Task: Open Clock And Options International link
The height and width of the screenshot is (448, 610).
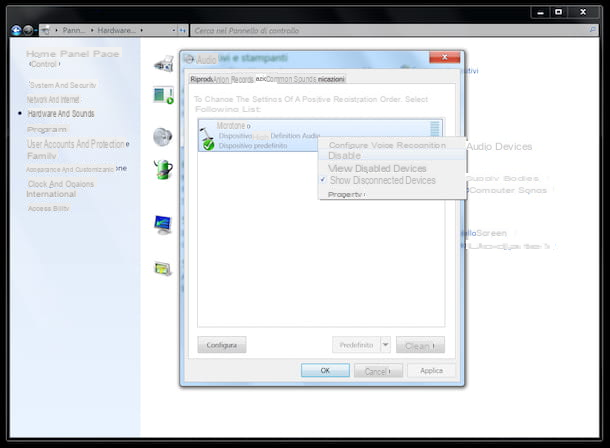Action: (x=60, y=189)
